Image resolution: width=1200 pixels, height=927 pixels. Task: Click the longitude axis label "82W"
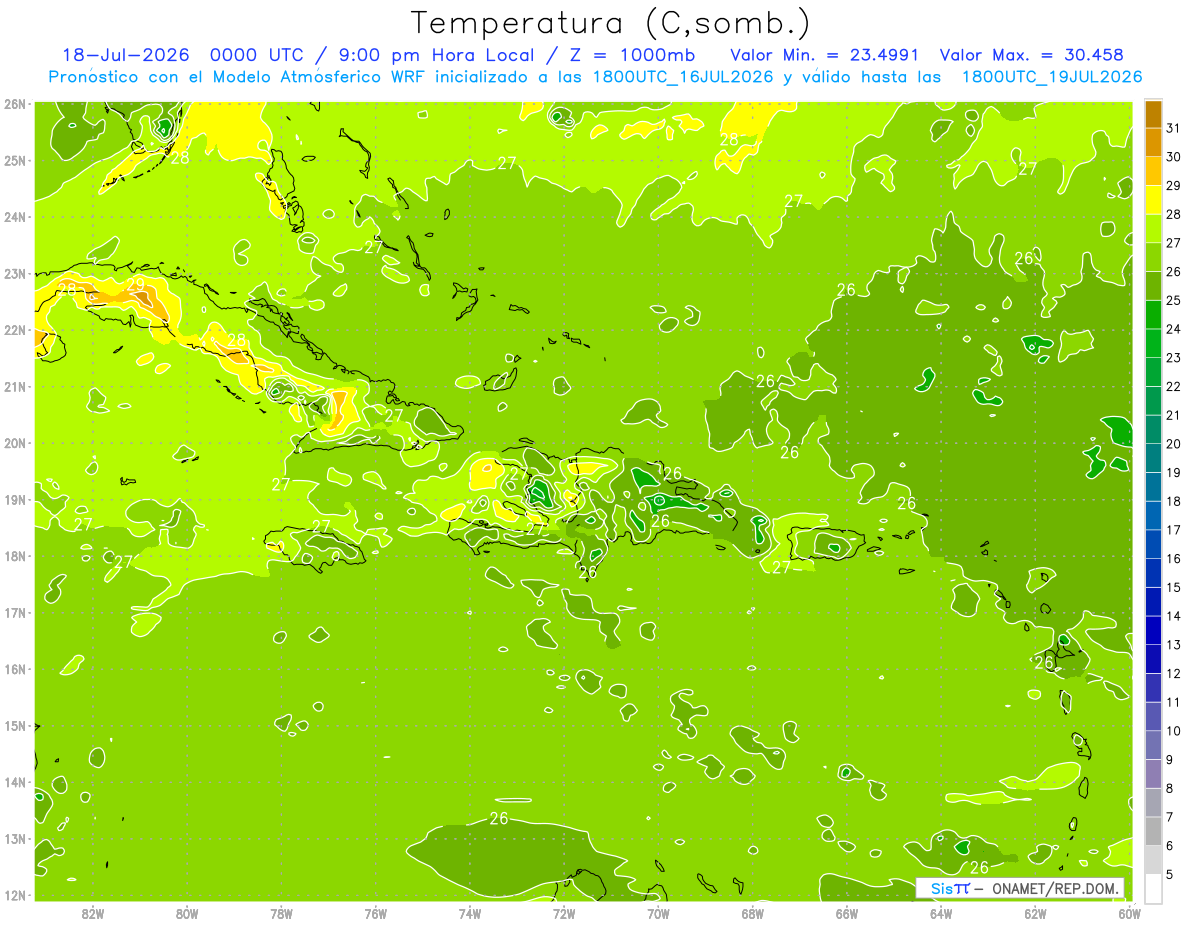(92, 913)
